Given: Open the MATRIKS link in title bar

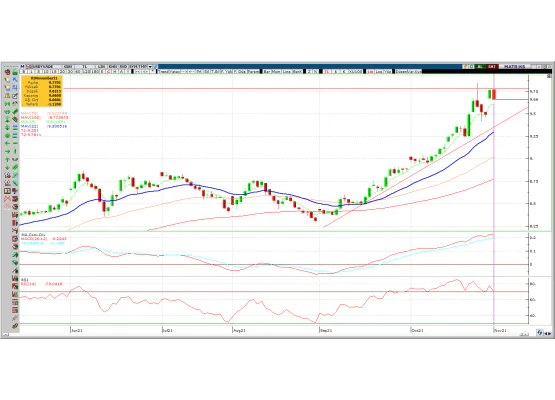Looking at the screenshot, I should pyautogui.click(x=515, y=67).
